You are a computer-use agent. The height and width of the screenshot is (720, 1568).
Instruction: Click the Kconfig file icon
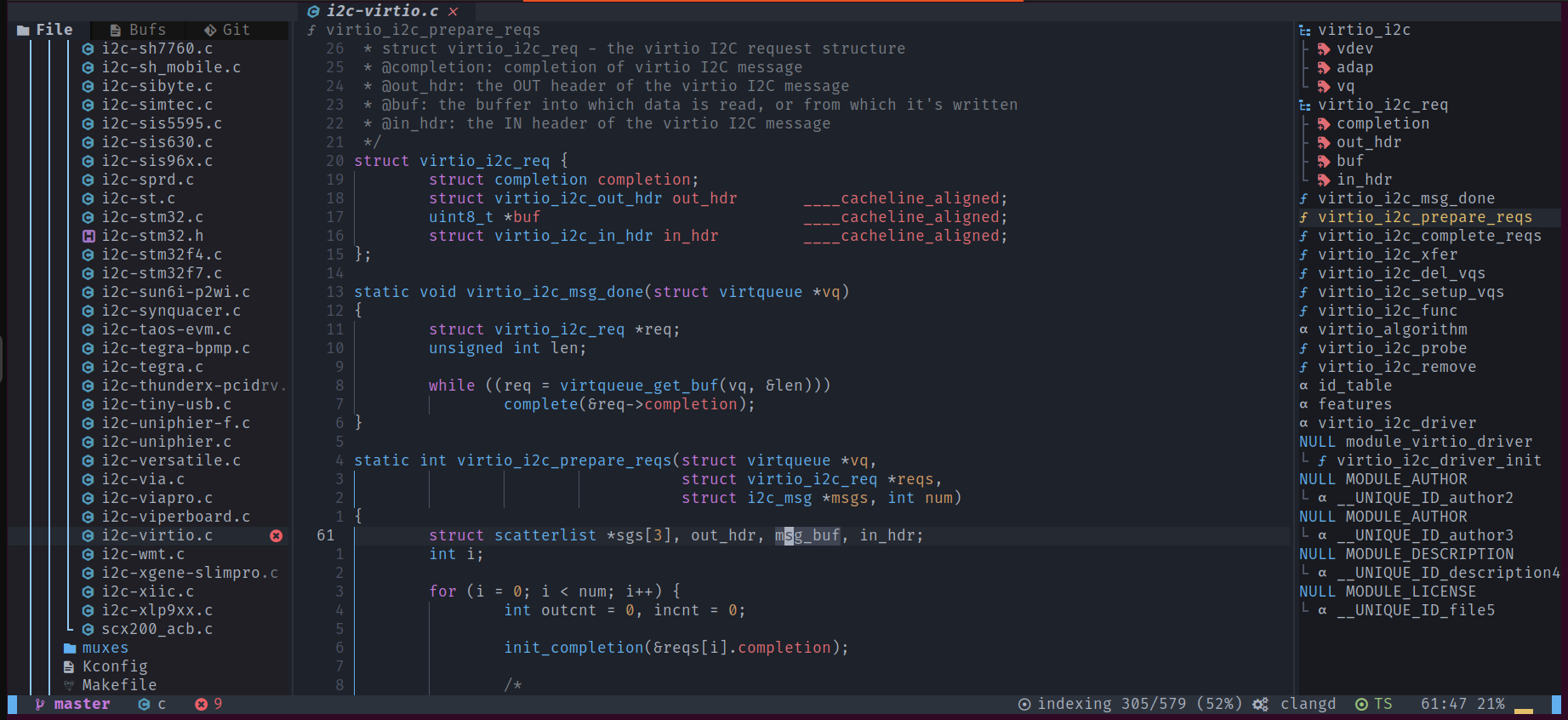pyautogui.click(x=69, y=666)
